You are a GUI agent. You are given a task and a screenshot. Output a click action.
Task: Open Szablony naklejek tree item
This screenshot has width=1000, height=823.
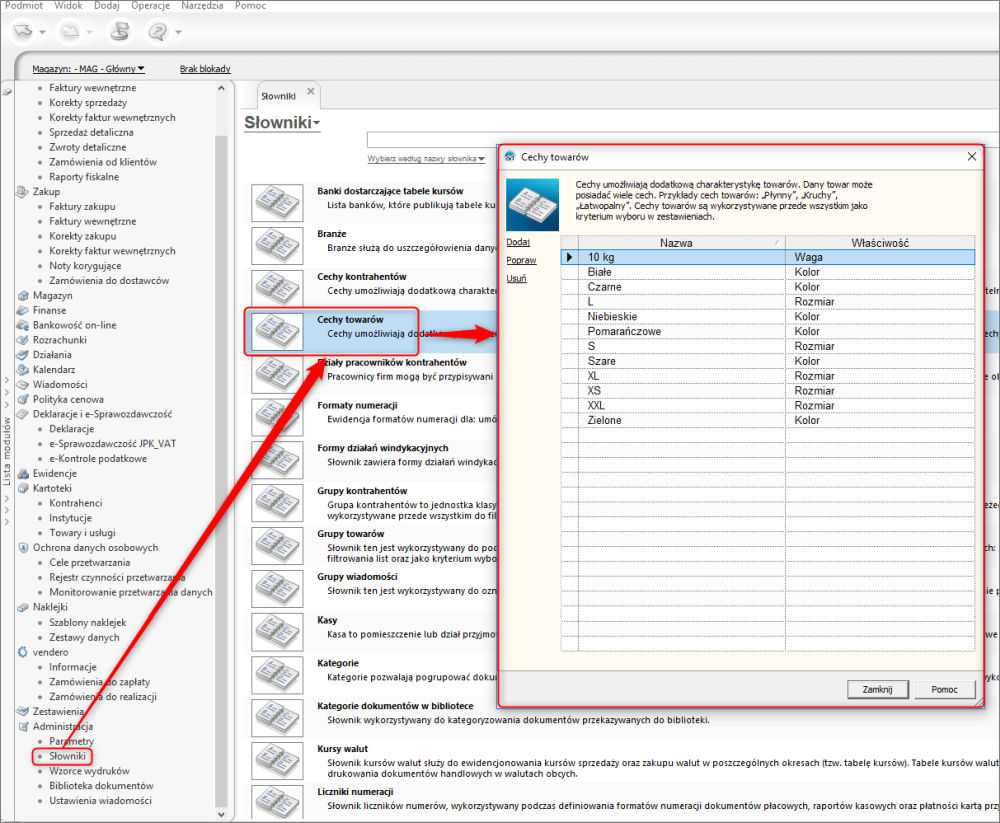coord(88,623)
